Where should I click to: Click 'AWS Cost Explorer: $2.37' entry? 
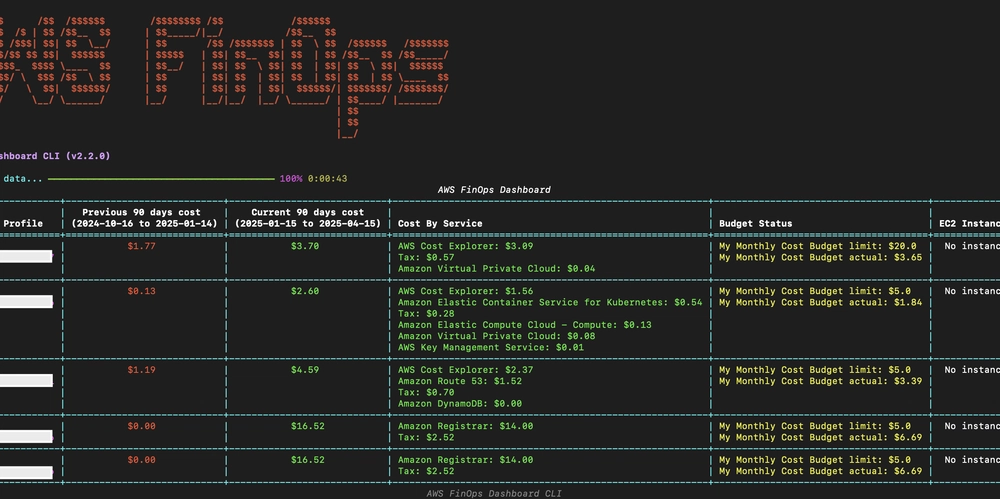point(466,369)
